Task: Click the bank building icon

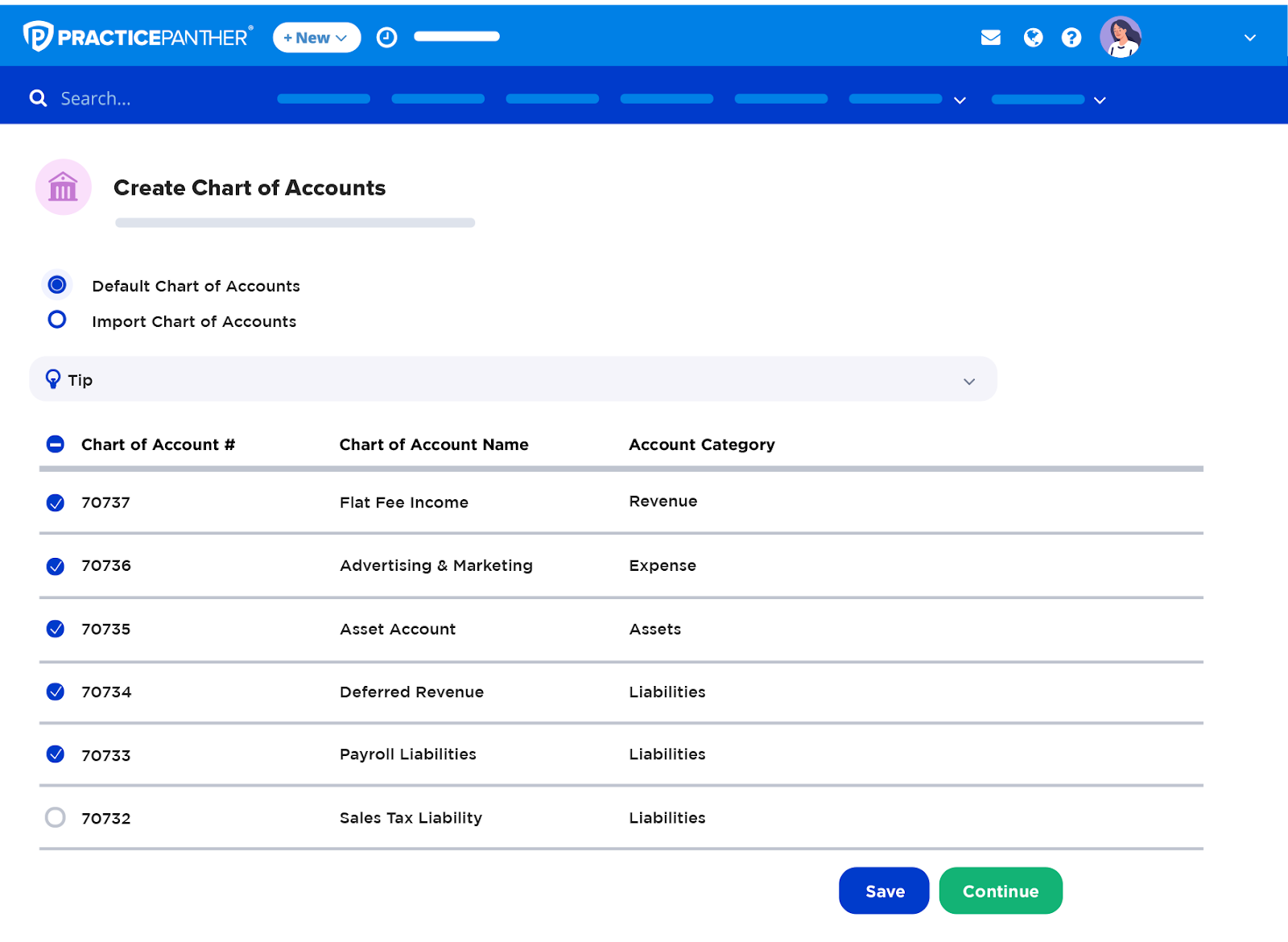Action: point(63,188)
